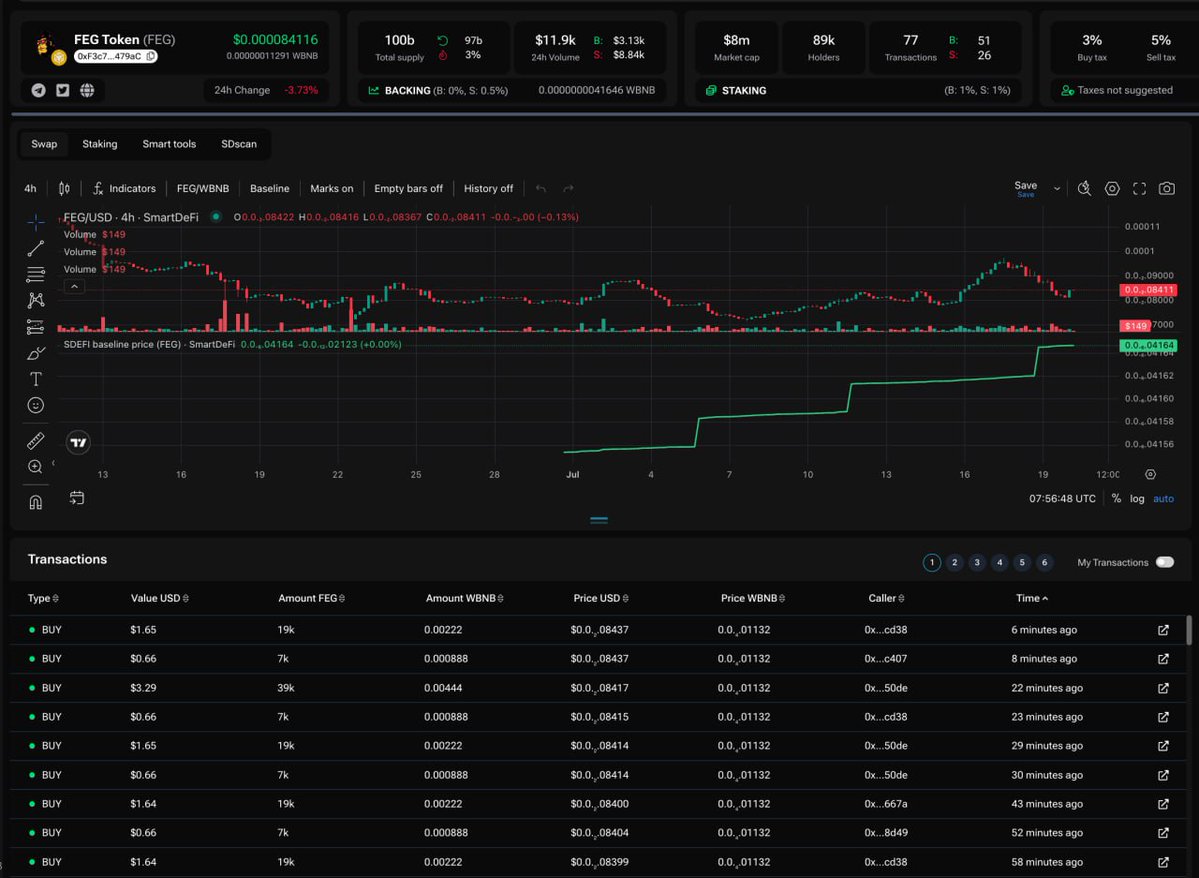Open the time axis settings gear
Image resolution: width=1199 pixels, height=878 pixels.
1150,474
